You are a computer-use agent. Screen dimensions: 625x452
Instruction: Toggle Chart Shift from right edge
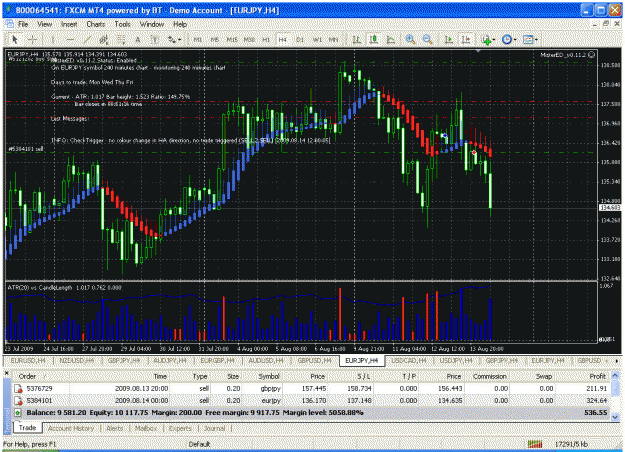coord(466,39)
